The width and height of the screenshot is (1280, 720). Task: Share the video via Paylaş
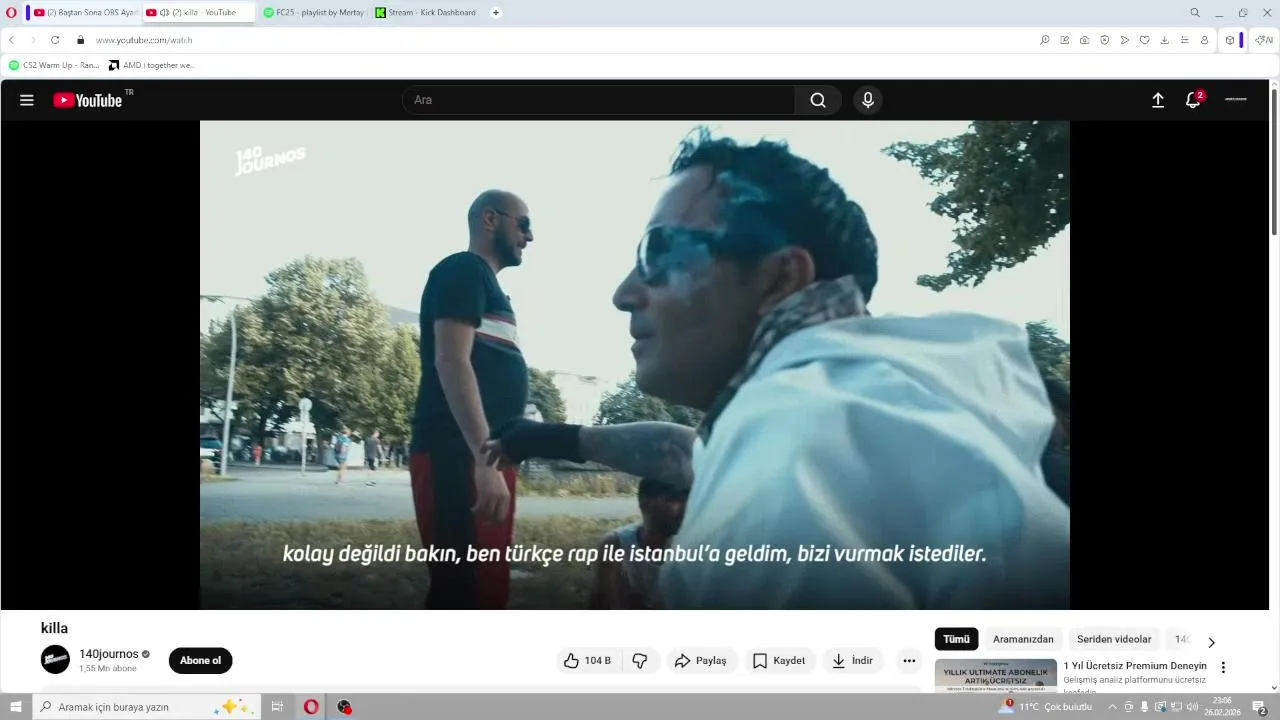coord(701,661)
